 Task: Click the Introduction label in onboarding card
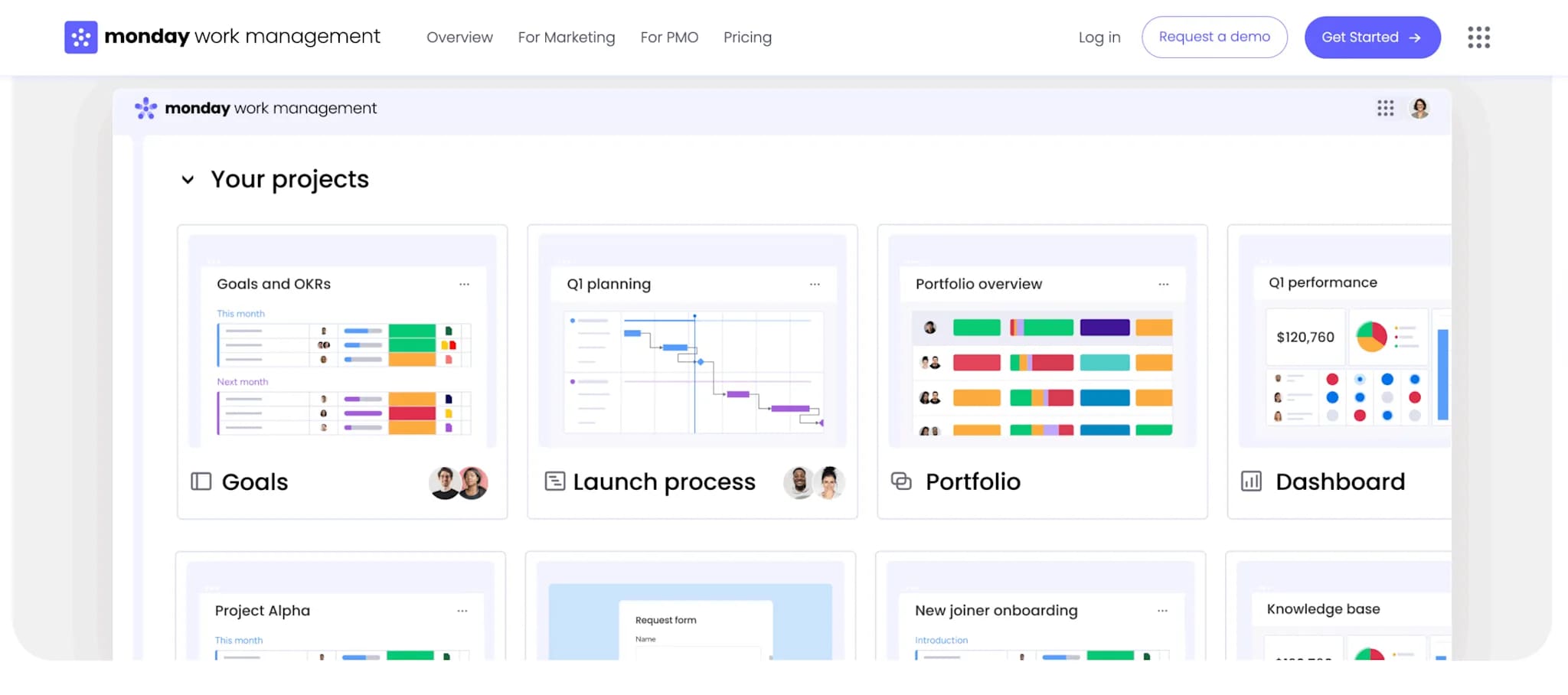(x=941, y=641)
